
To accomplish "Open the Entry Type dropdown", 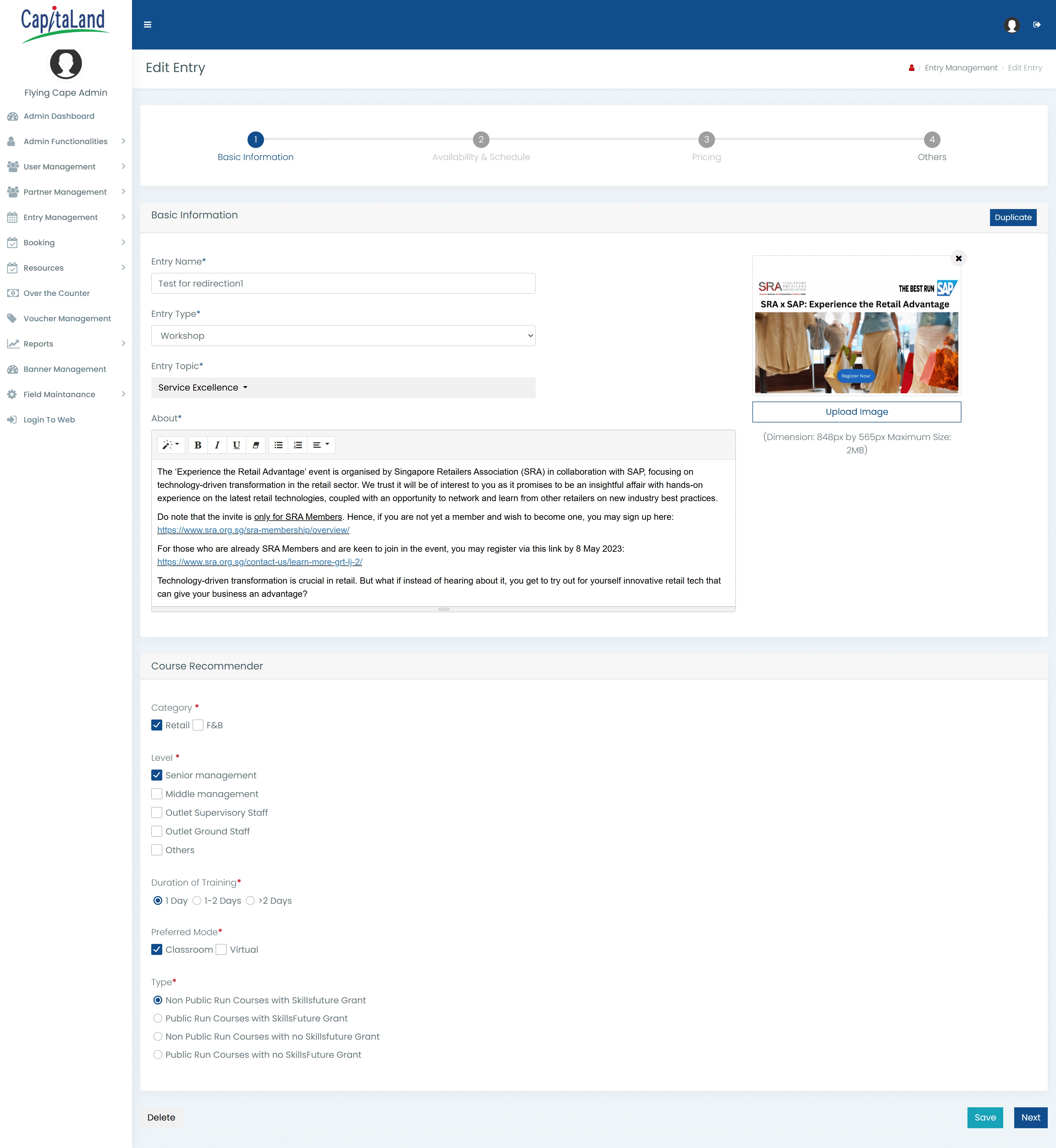I will coord(343,336).
